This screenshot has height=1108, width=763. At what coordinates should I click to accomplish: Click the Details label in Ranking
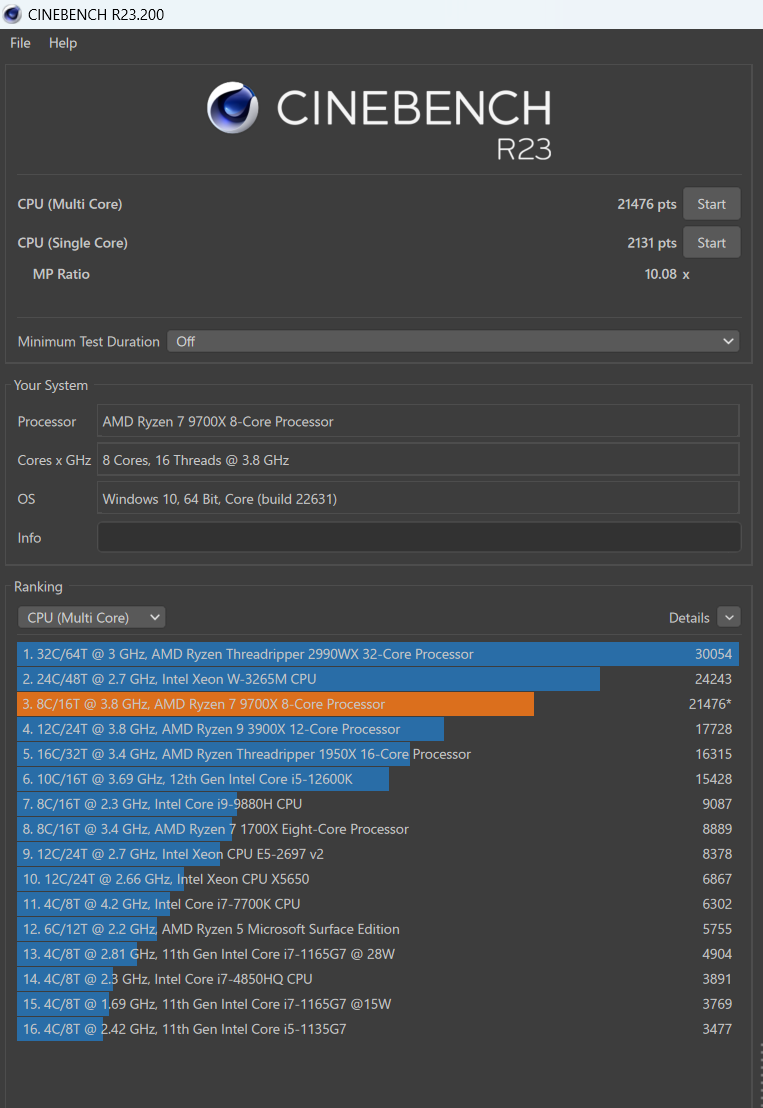pos(689,618)
